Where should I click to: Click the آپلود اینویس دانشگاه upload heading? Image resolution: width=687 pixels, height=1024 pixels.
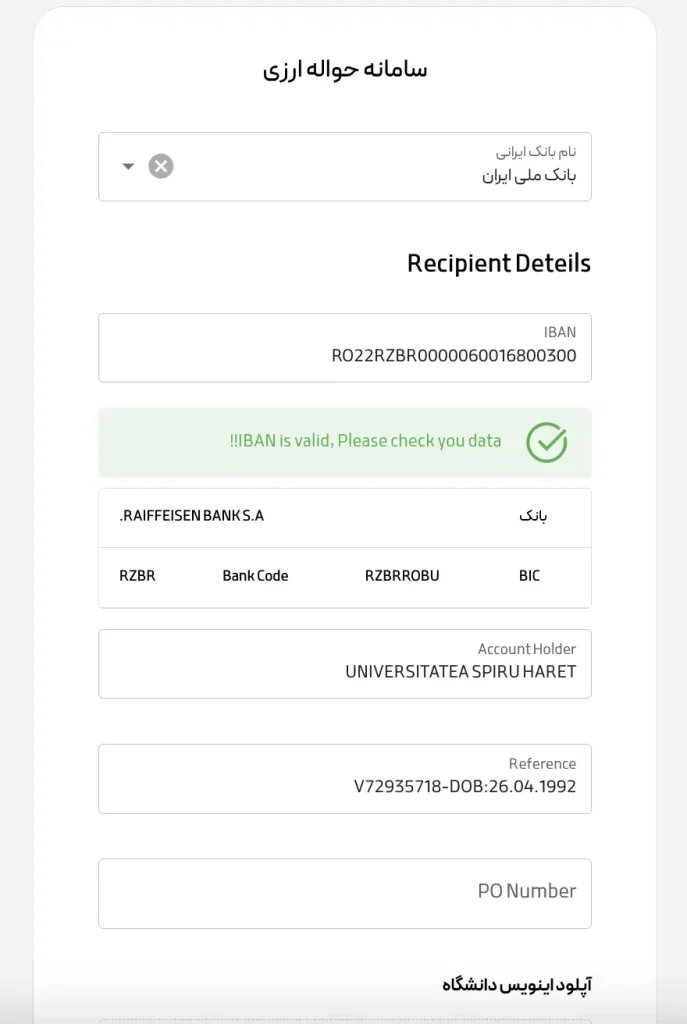(517, 984)
